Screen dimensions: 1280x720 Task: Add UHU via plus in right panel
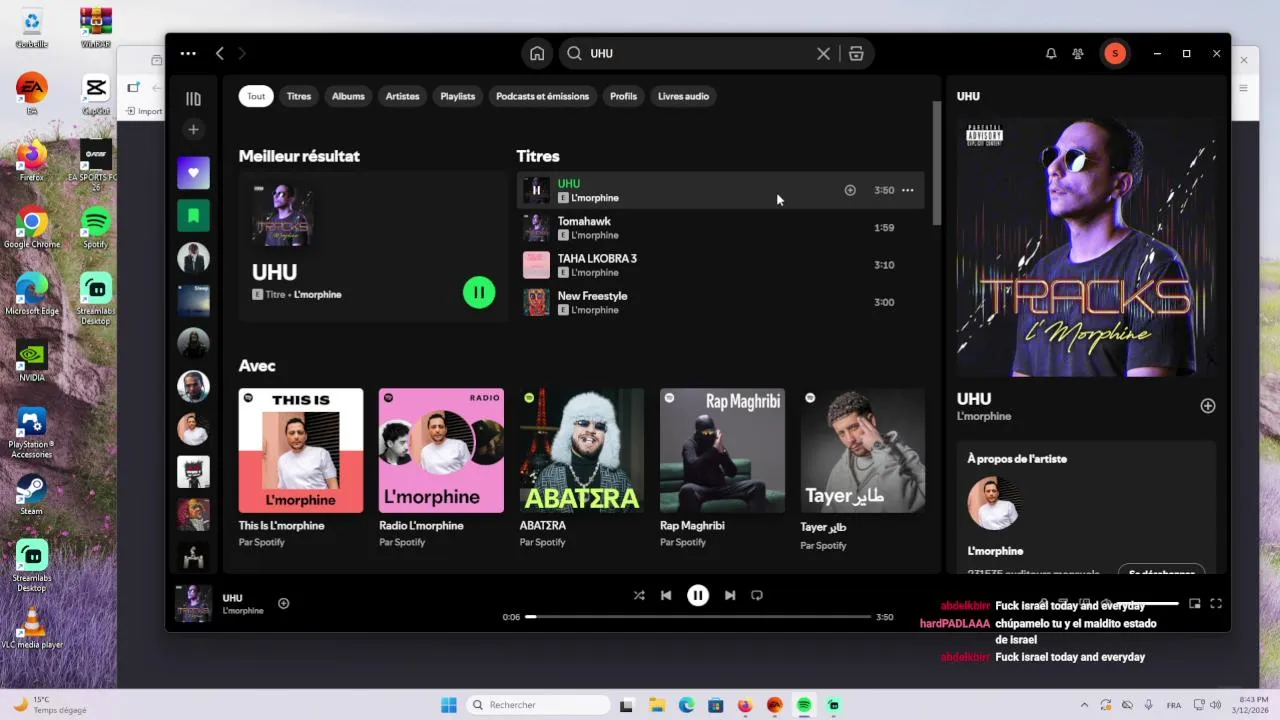coord(1208,406)
